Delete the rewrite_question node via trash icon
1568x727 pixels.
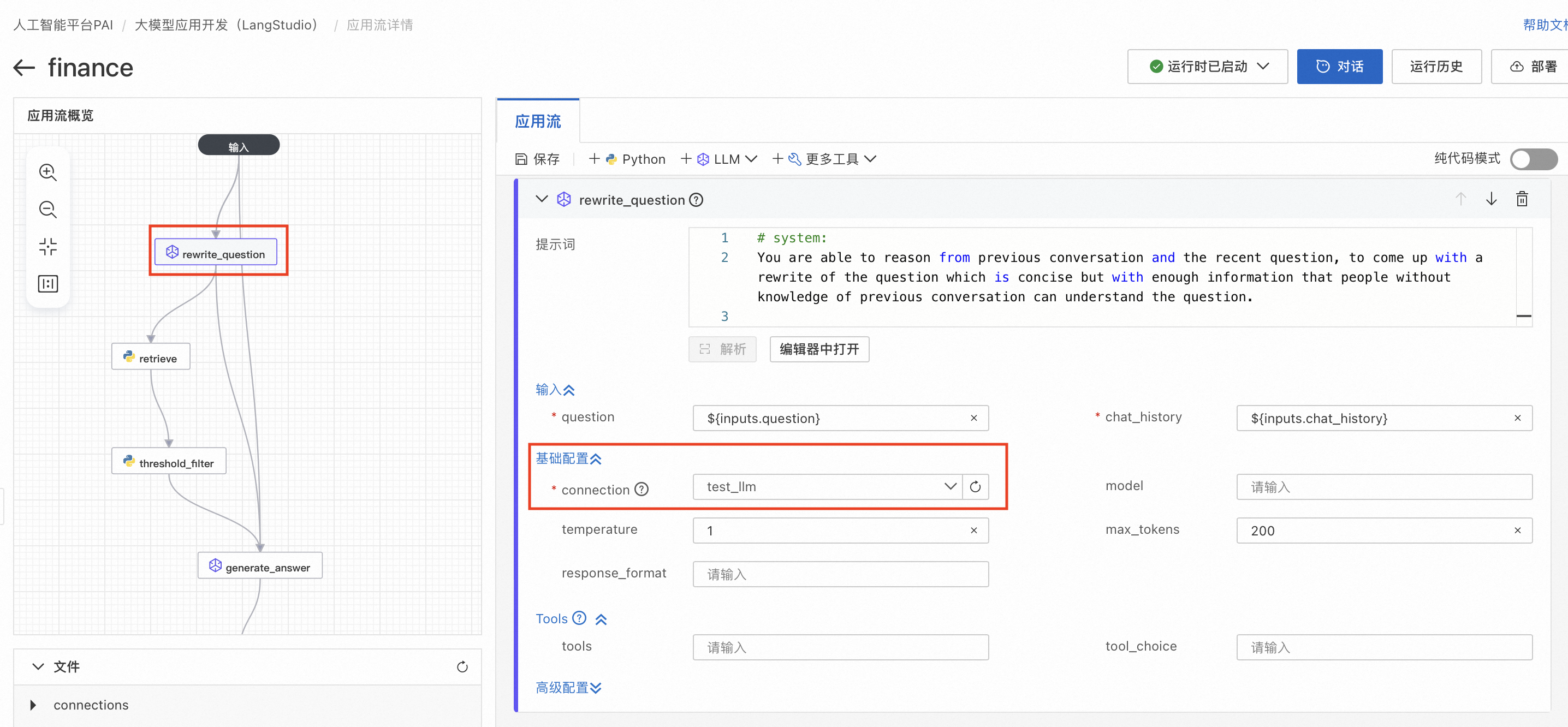(x=1521, y=200)
